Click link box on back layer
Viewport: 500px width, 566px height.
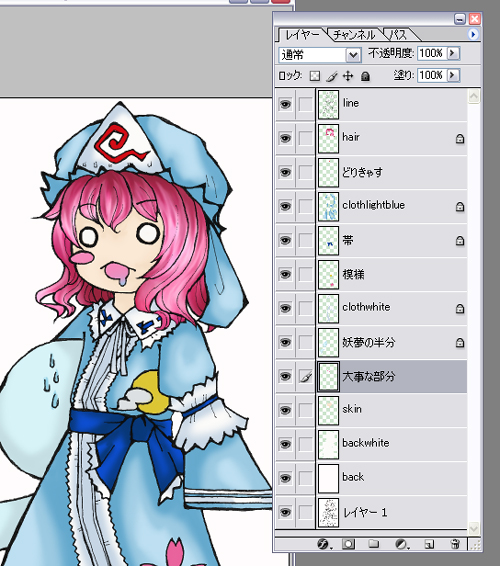point(305,478)
